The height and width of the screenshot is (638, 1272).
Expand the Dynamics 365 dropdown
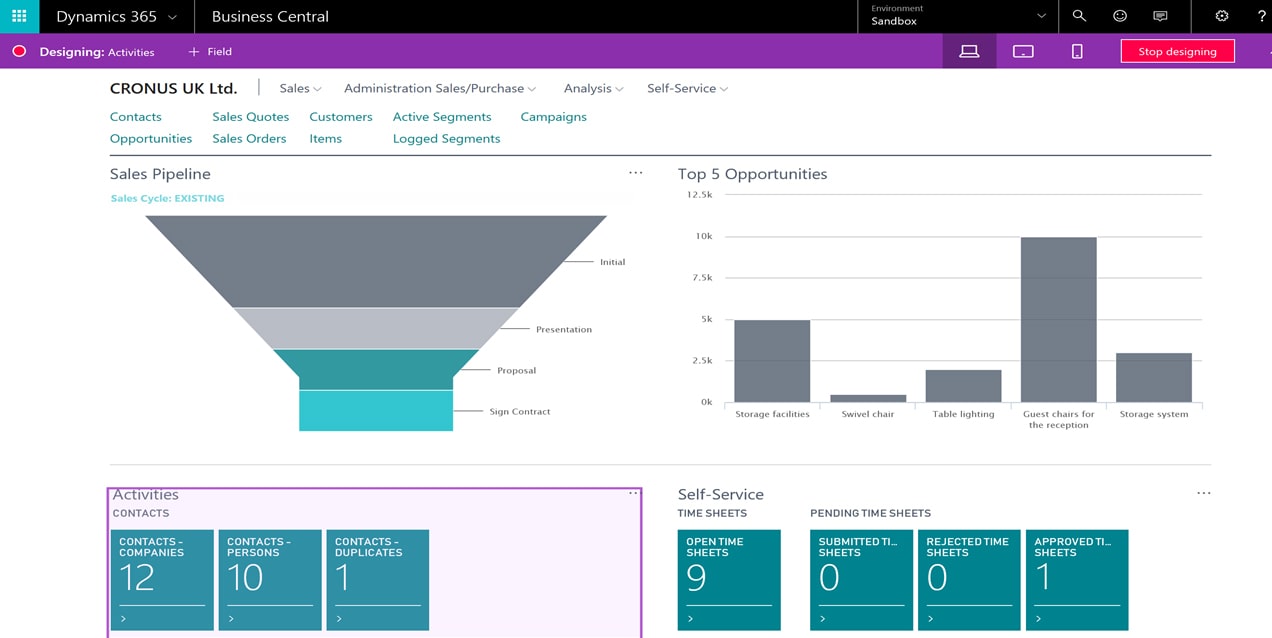(172, 17)
